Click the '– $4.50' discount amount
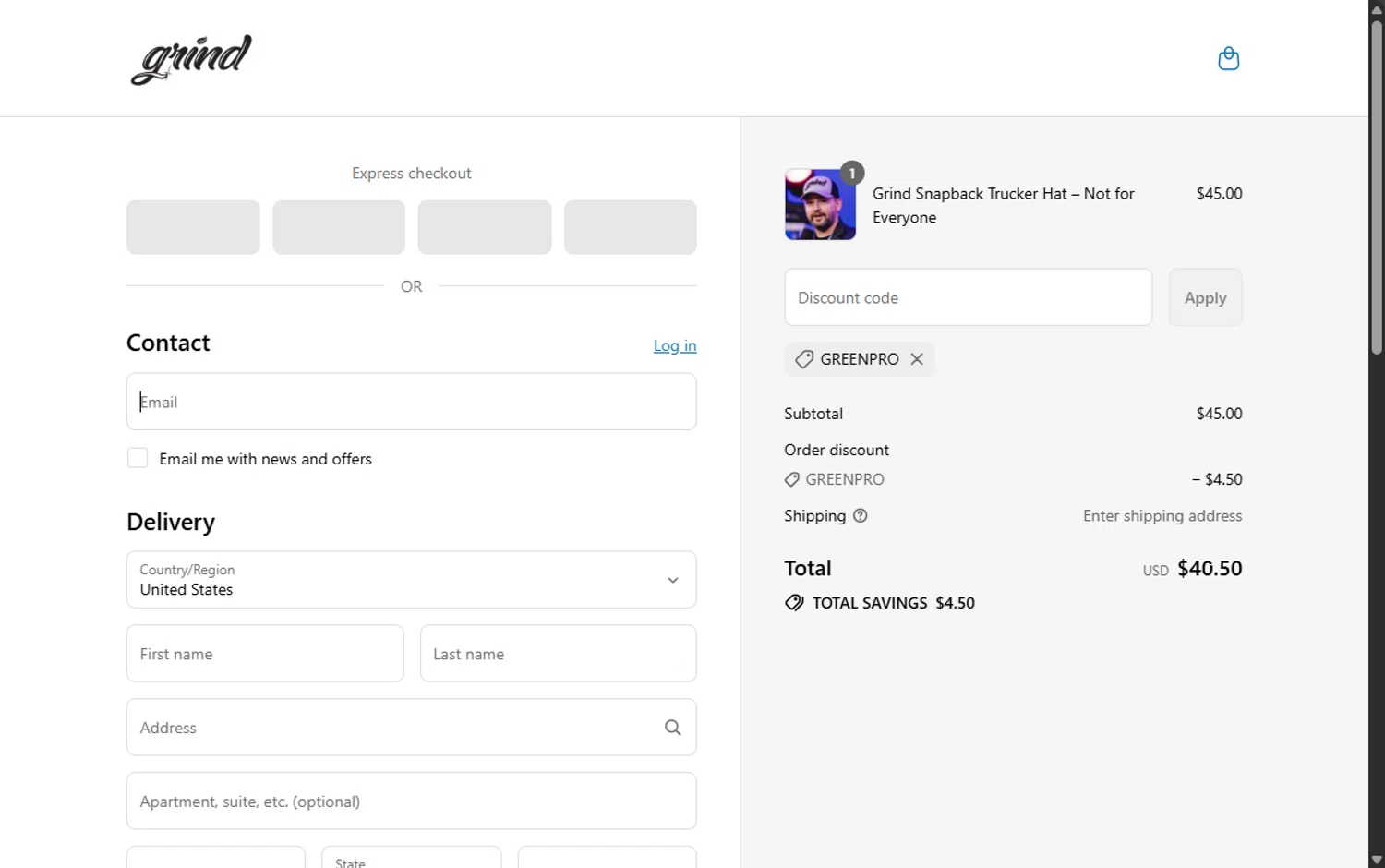The height and width of the screenshot is (868, 1385). click(1217, 479)
